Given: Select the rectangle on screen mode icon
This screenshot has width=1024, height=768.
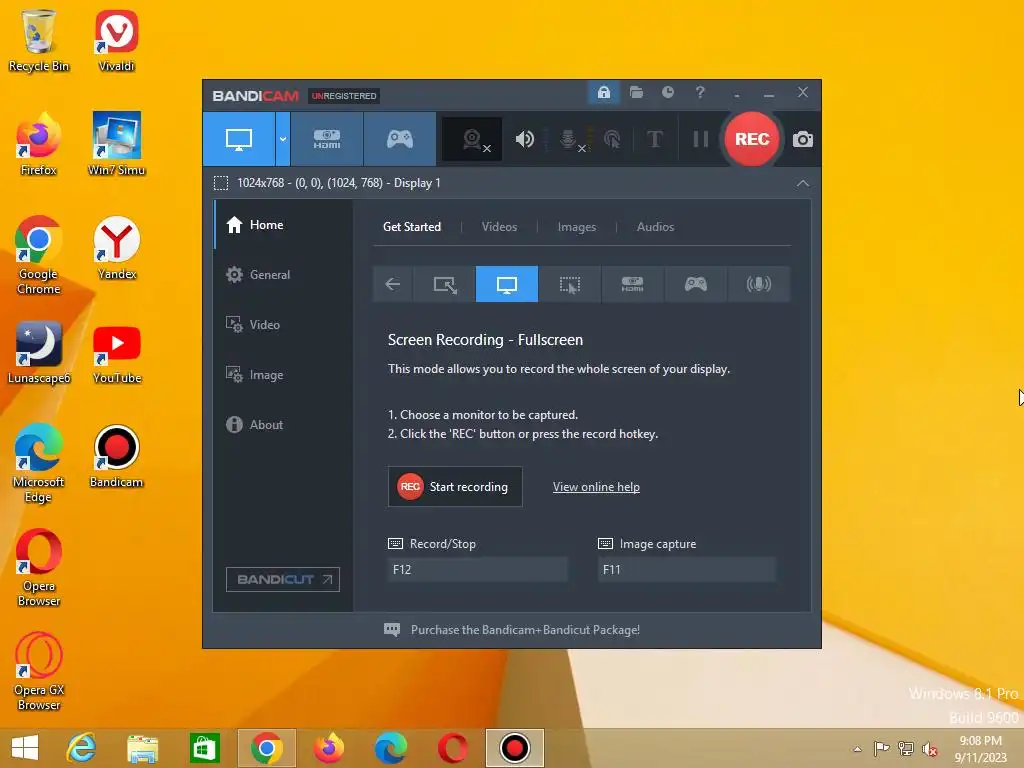Looking at the screenshot, I should pyautogui.click(x=445, y=284).
